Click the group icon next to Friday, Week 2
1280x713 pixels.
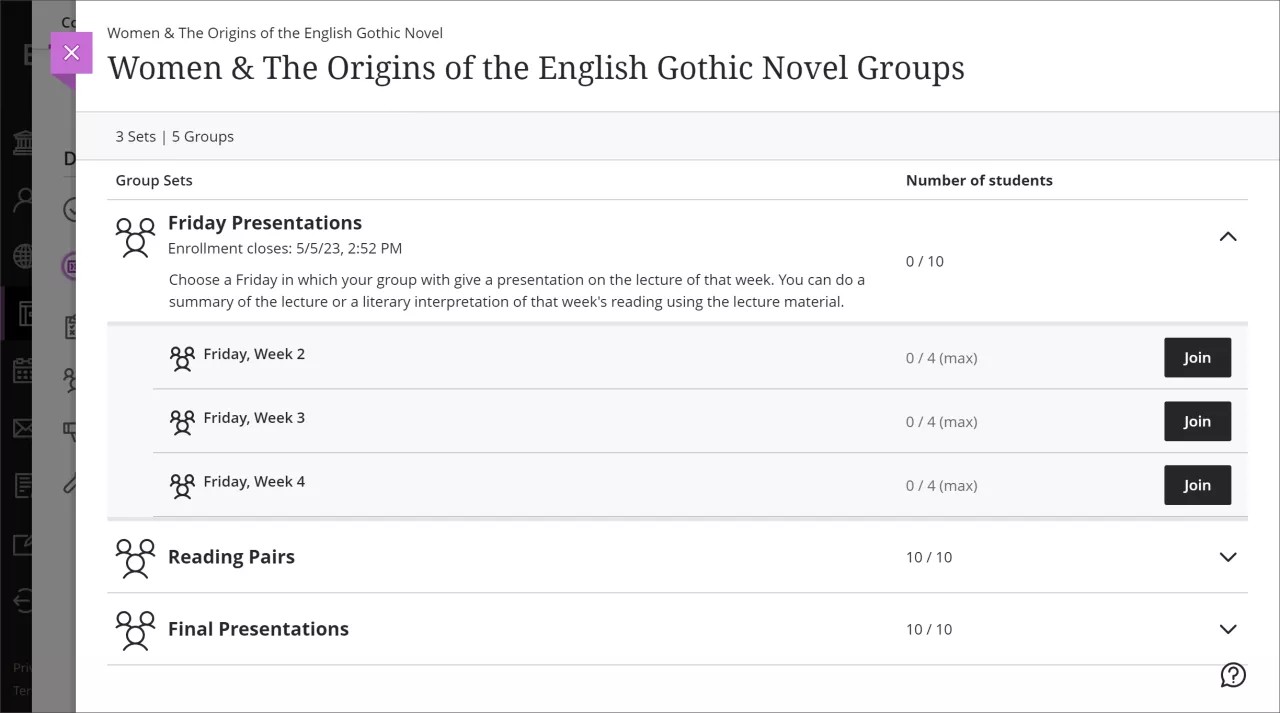click(x=183, y=357)
